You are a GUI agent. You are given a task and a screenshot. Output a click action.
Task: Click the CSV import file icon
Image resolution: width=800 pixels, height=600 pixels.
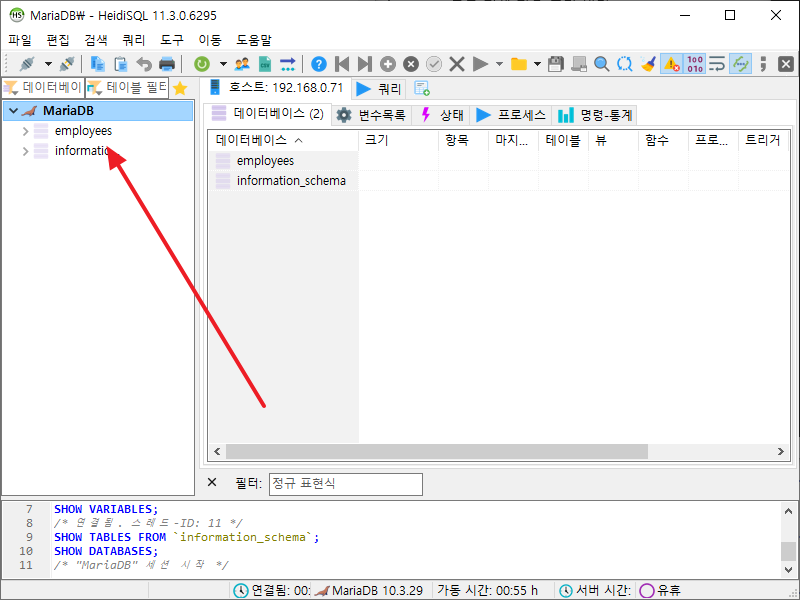(x=265, y=64)
